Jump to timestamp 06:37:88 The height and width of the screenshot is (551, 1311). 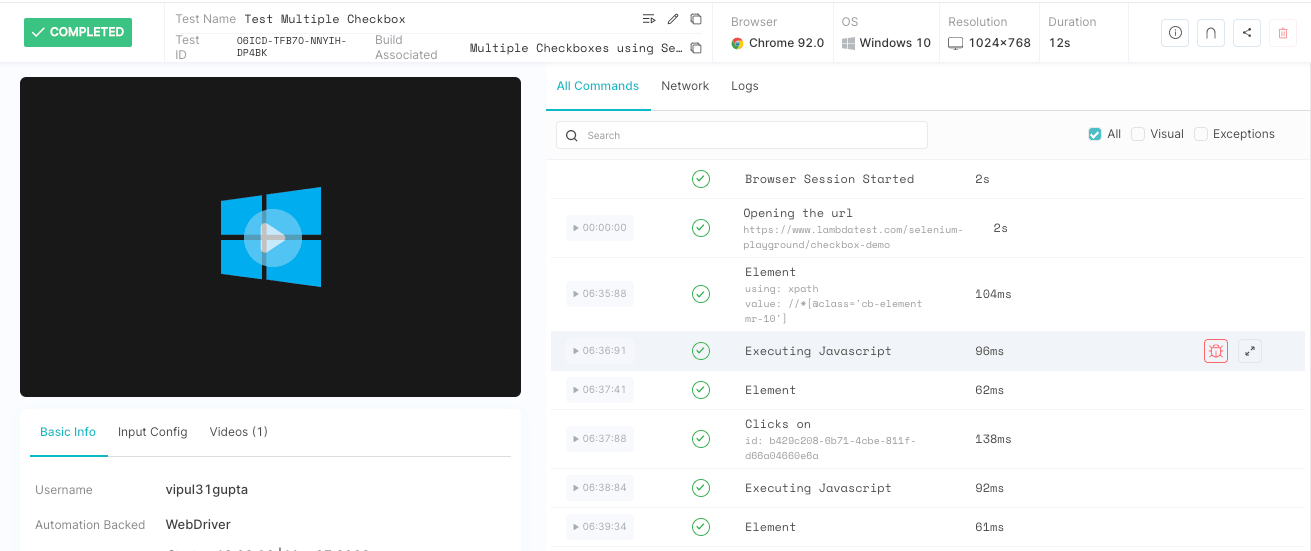tap(600, 439)
